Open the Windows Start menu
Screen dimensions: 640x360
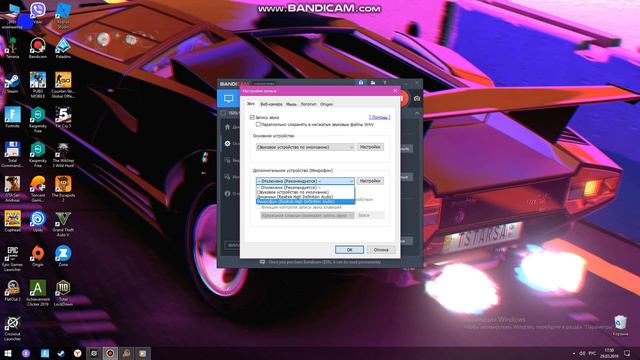8,353
